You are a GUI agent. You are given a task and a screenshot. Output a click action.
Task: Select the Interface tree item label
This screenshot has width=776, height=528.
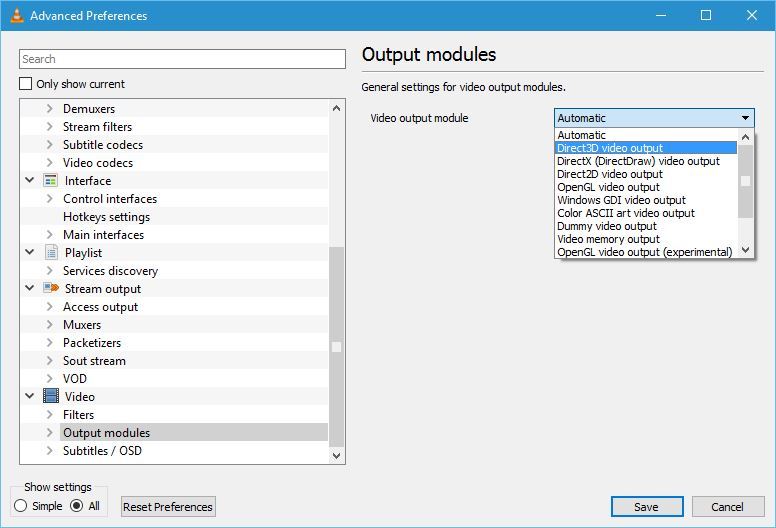pyautogui.click(x=88, y=181)
